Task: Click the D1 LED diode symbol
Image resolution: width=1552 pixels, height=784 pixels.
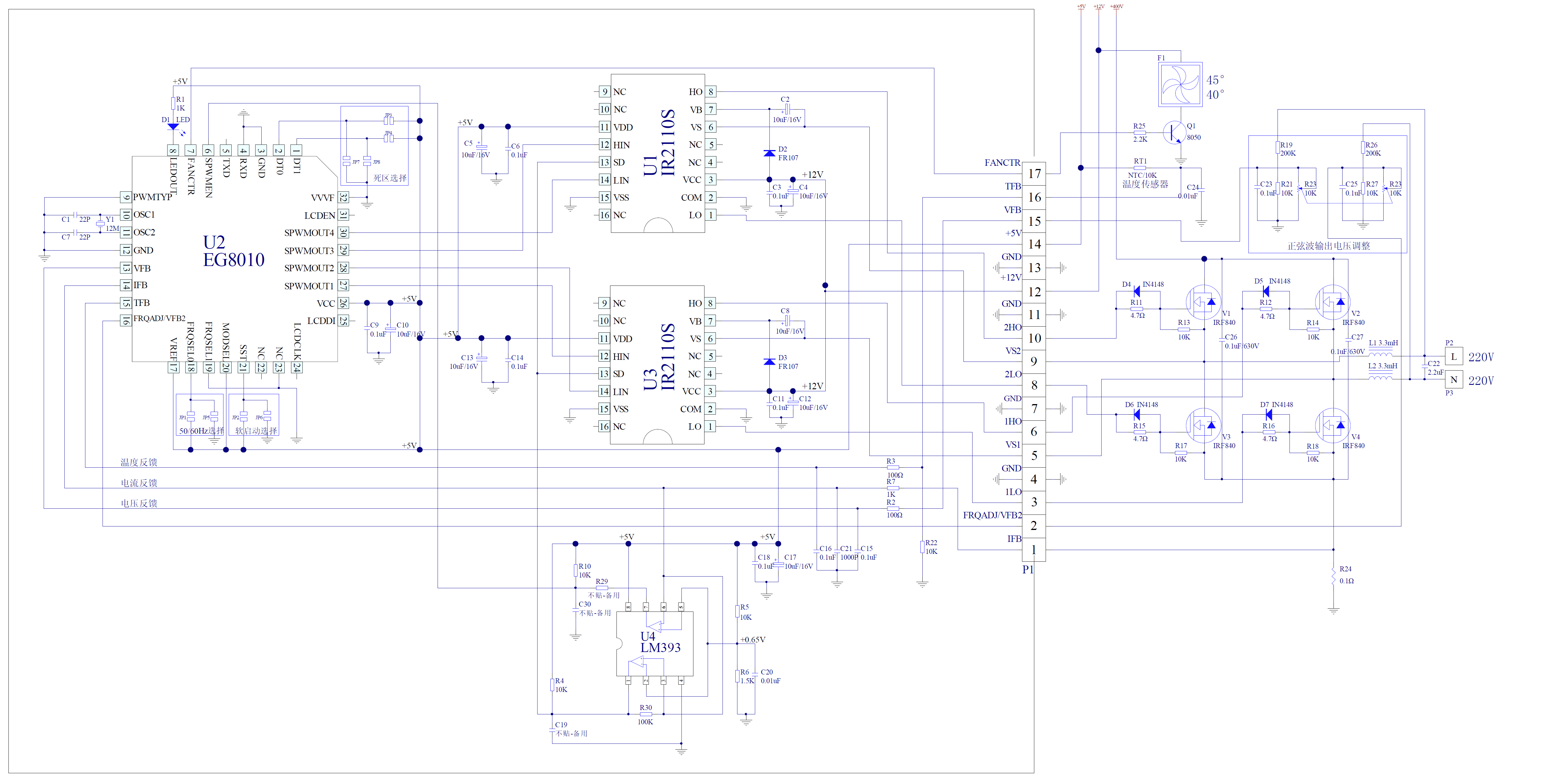Action: [x=174, y=127]
